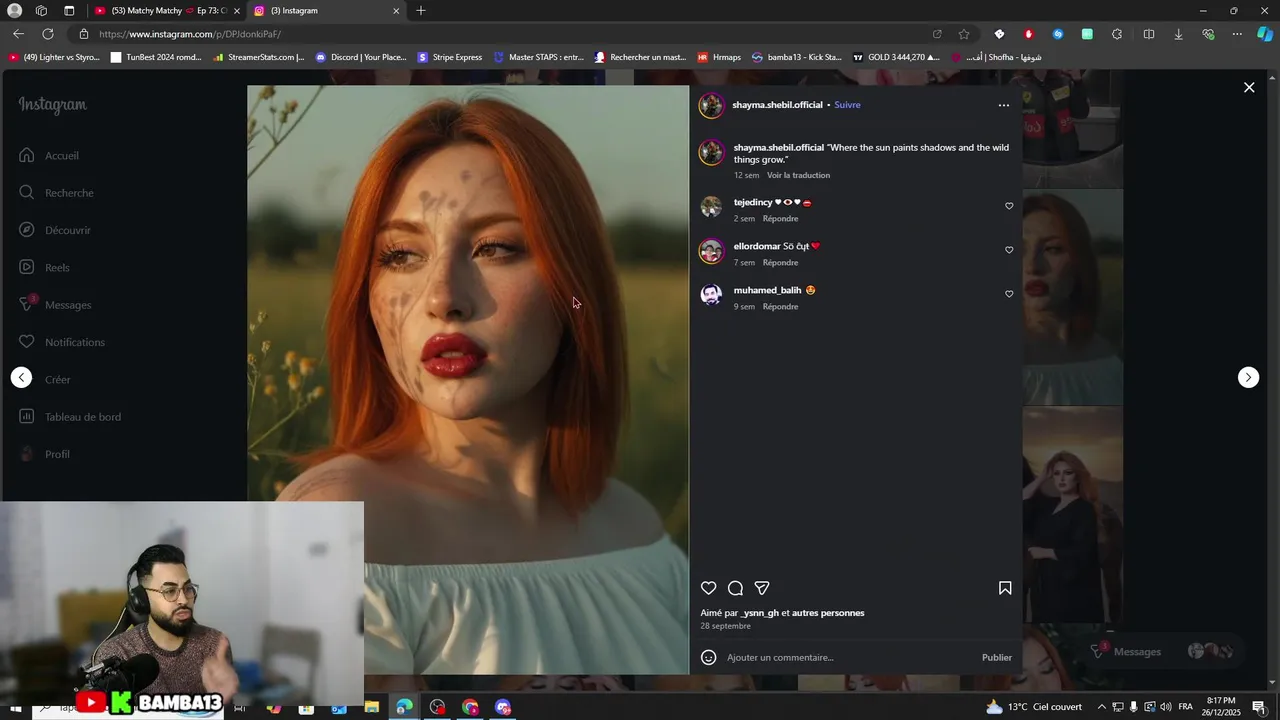
Task: Open Stripe Express bookmark
Action: (x=450, y=57)
